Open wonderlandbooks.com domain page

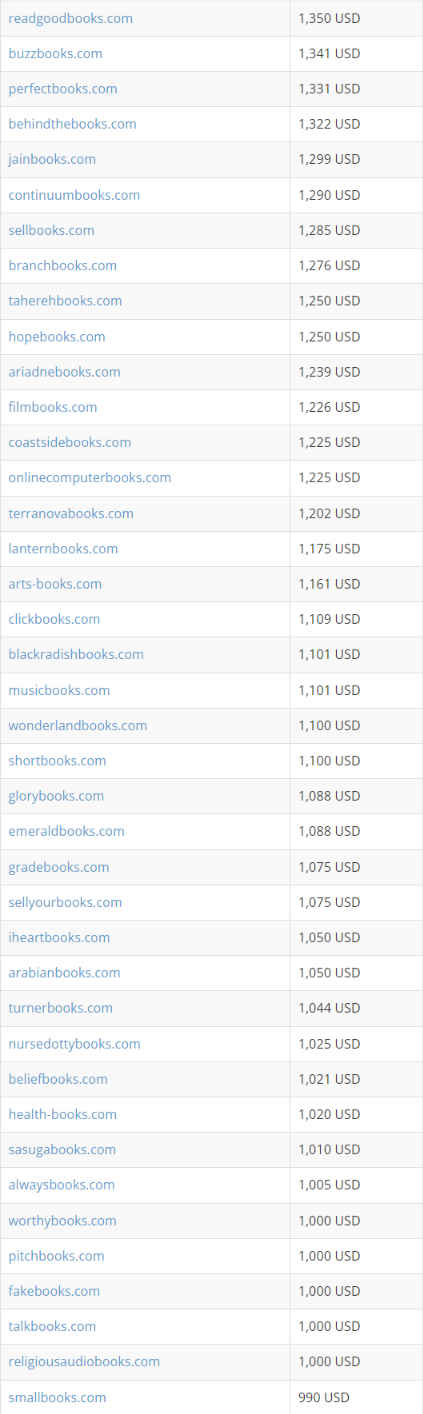pos(78,726)
